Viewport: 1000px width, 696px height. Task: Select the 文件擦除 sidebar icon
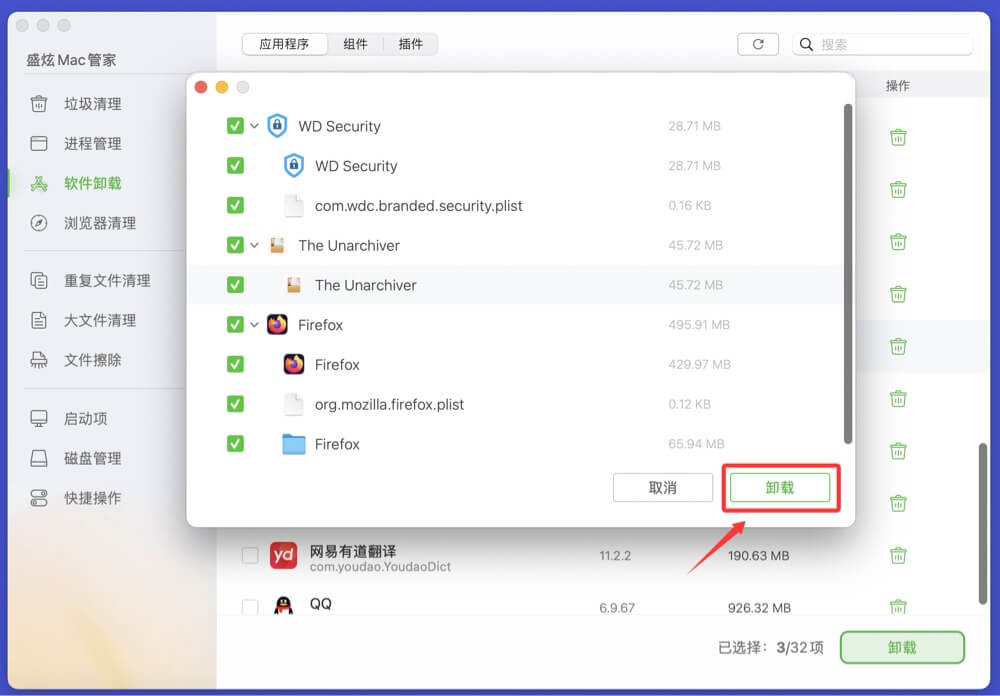[90, 360]
